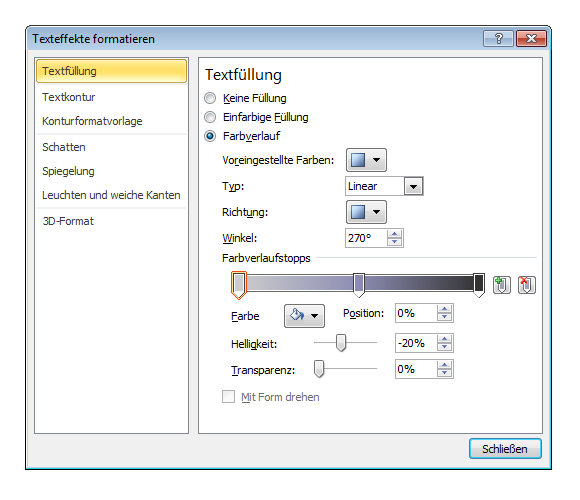Enable the Mit Form drehen checkbox

point(228,397)
